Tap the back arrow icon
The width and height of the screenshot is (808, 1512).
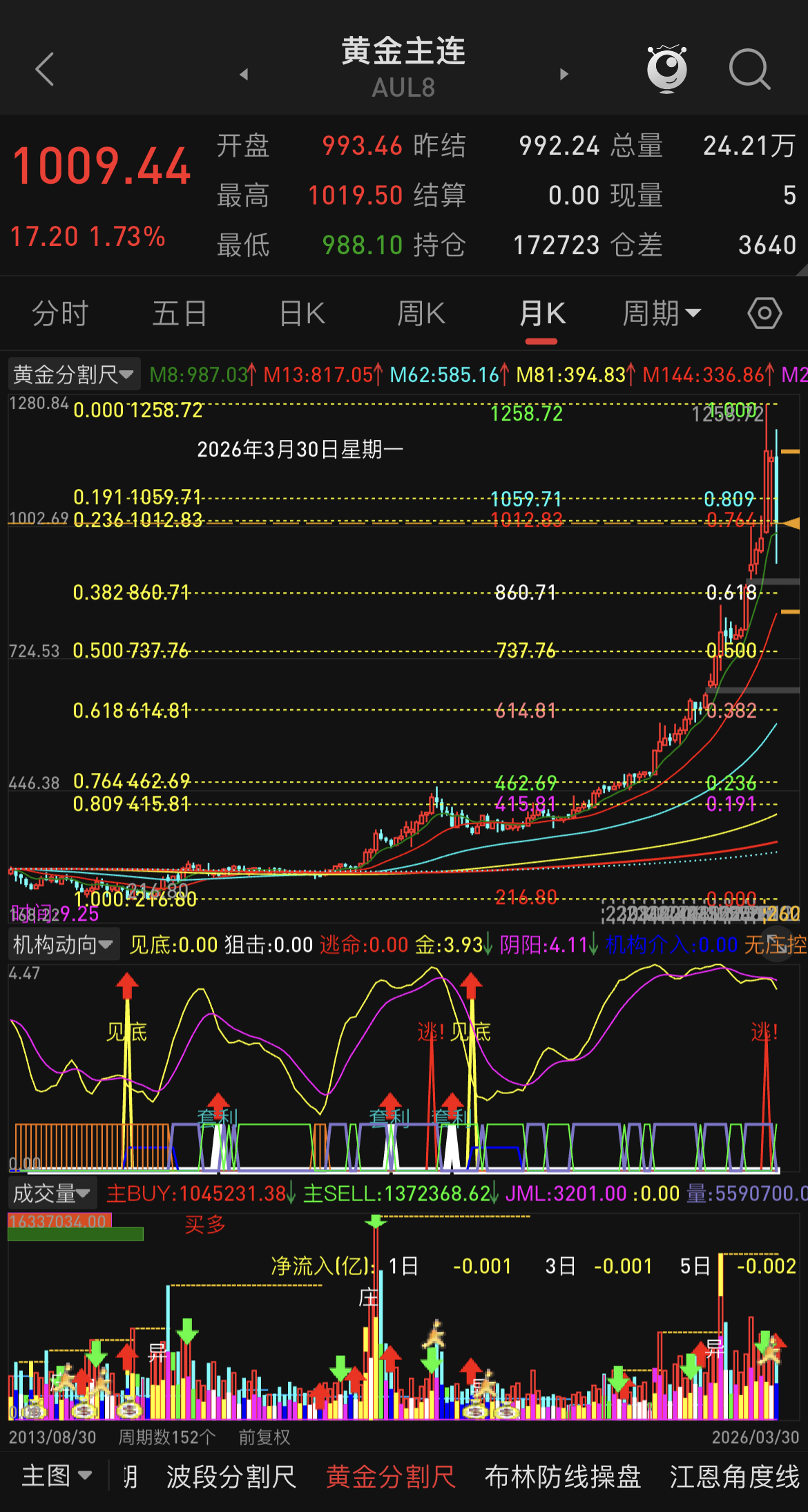click(45, 69)
